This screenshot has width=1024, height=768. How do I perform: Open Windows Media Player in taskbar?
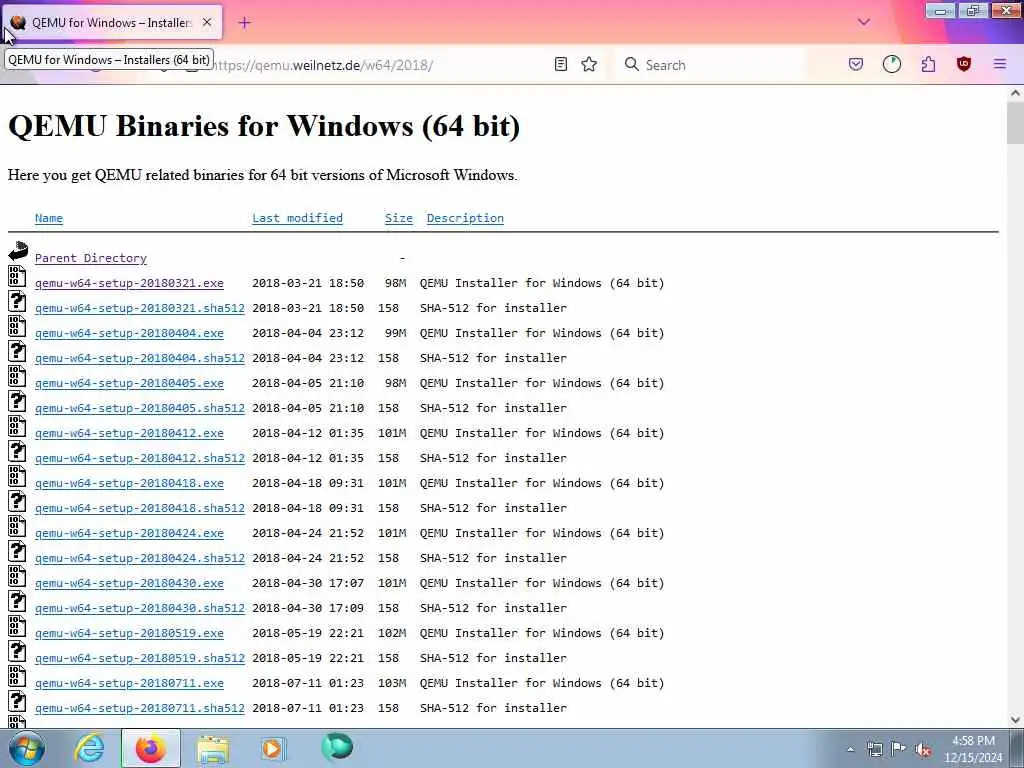[x=273, y=748]
